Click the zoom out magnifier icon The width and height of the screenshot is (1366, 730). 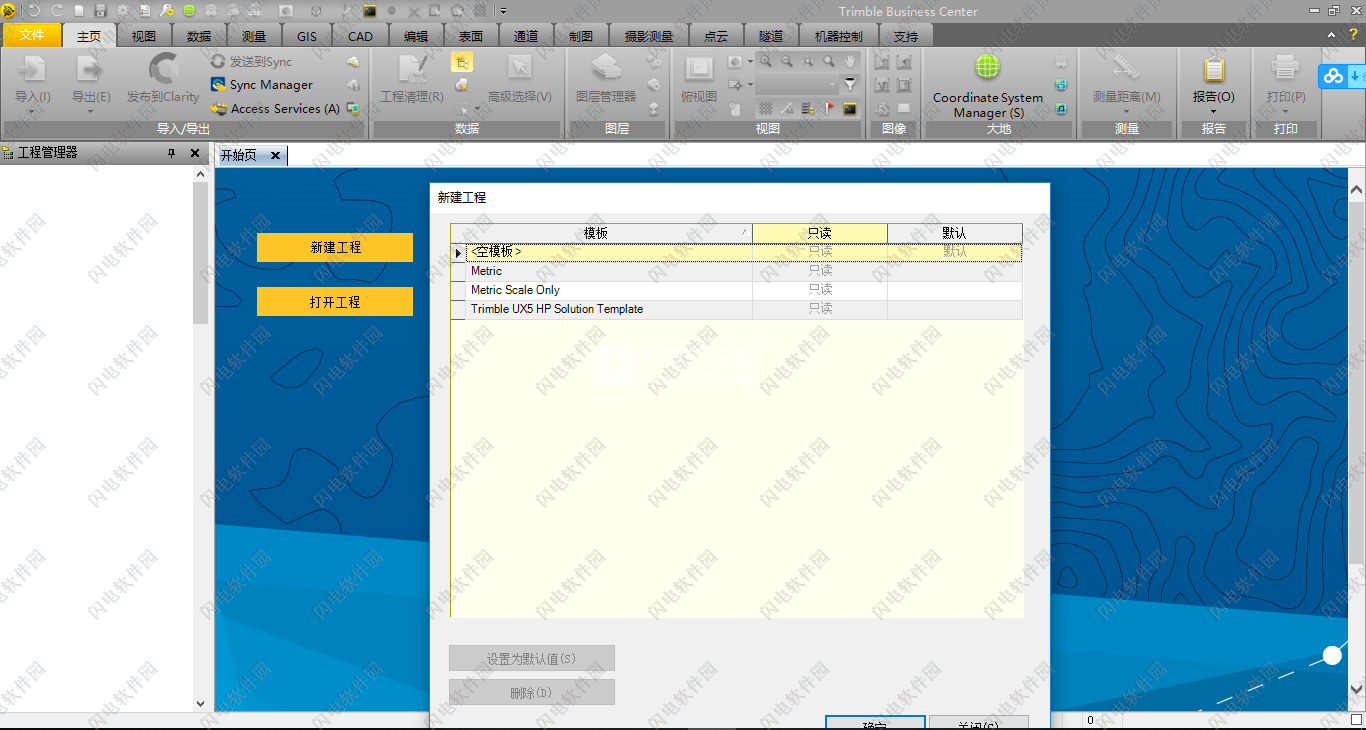[787, 61]
